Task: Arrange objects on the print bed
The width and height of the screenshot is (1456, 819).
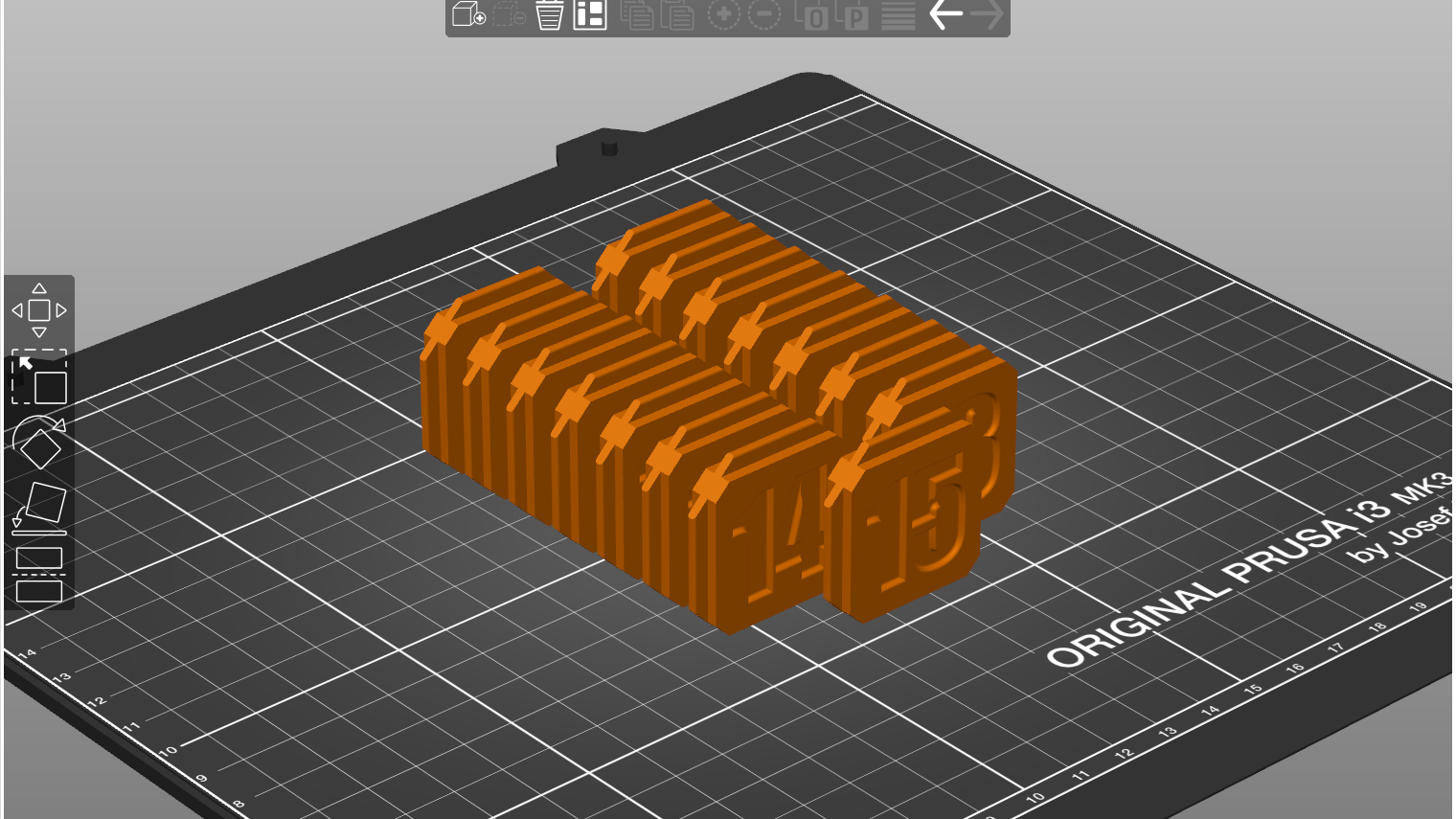Action: (589, 15)
